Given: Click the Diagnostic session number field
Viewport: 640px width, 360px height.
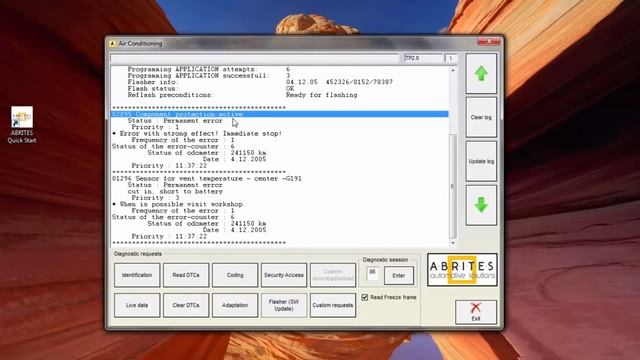Looking at the screenshot, I should click(x=372, y=273).
